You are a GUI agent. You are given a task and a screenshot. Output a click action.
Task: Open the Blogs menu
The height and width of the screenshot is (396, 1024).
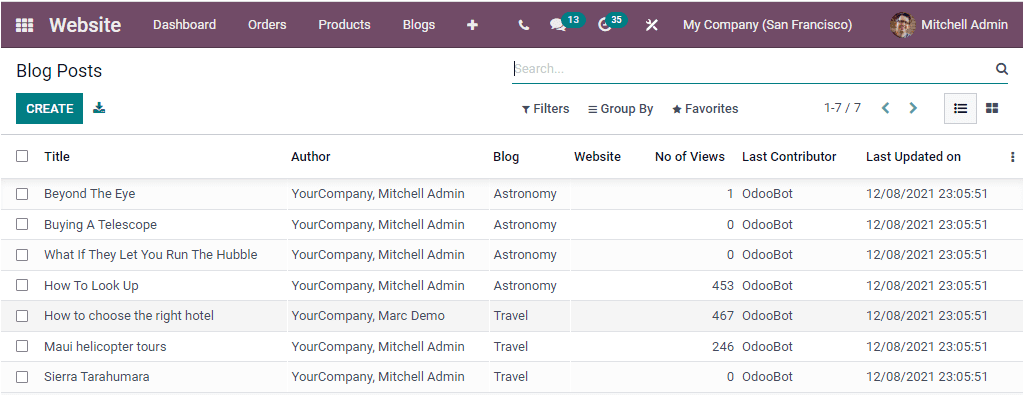(x=419, y=25)
